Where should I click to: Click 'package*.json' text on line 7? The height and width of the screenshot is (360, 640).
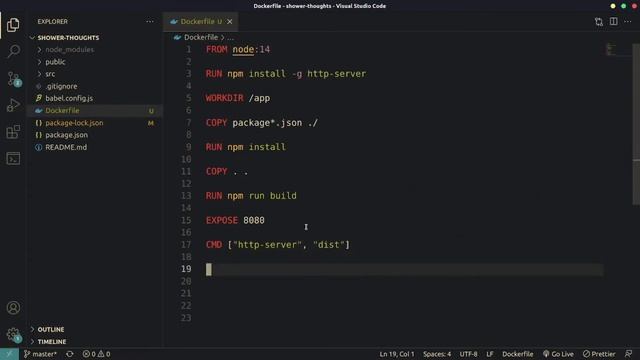(267, 123)
